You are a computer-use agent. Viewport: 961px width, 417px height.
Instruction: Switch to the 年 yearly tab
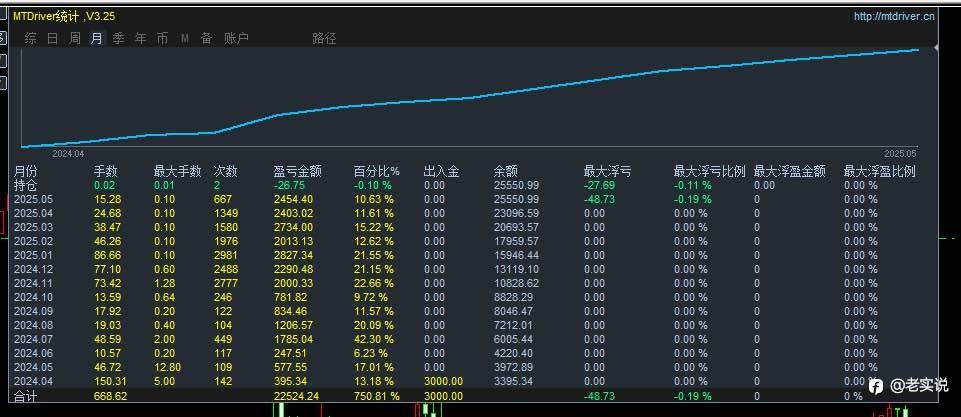pyautogui.click(x=140, y=39)
